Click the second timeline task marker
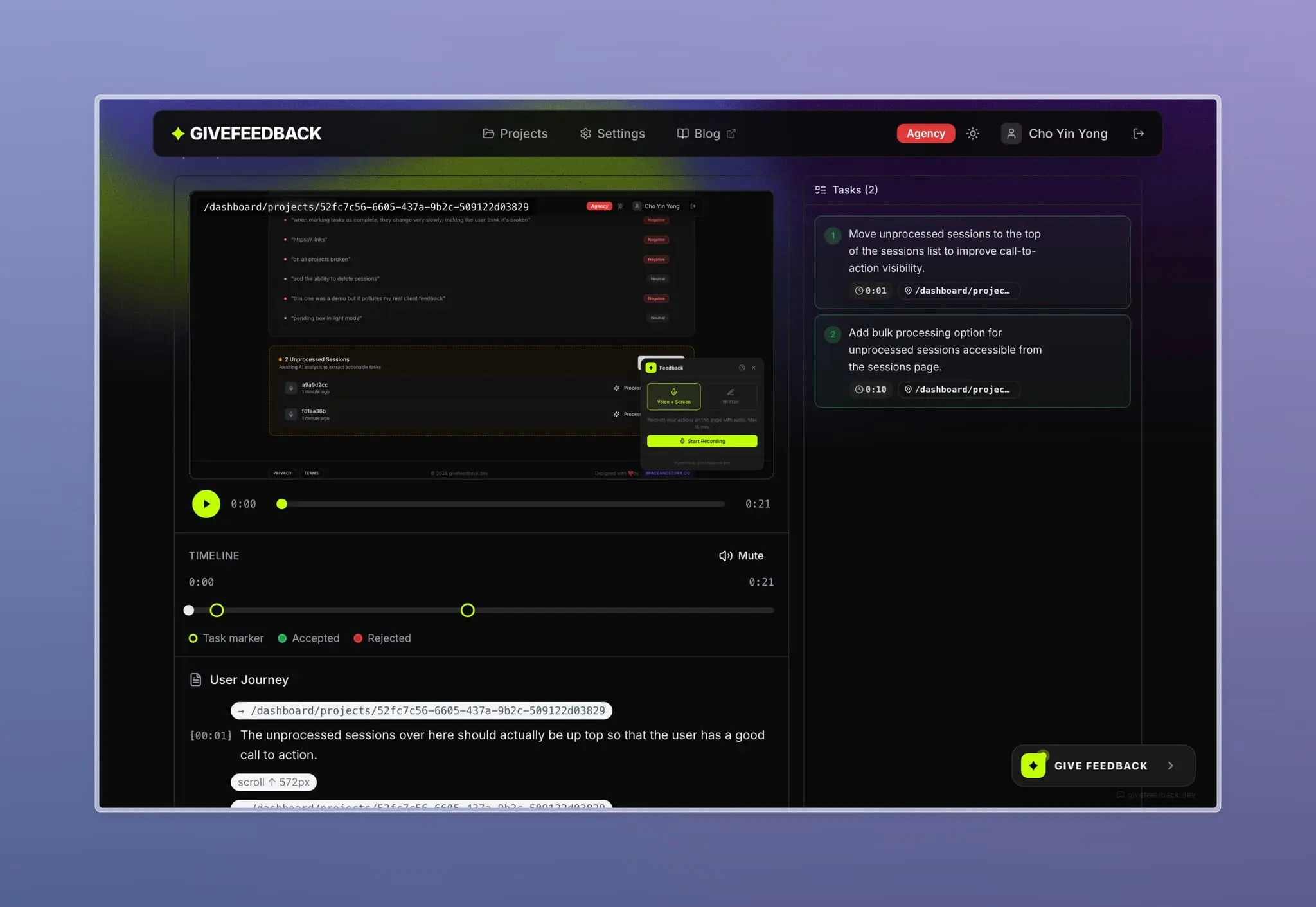Image resolution: width=1316 pixels, height=907 pixels. [x=468, y=610]
